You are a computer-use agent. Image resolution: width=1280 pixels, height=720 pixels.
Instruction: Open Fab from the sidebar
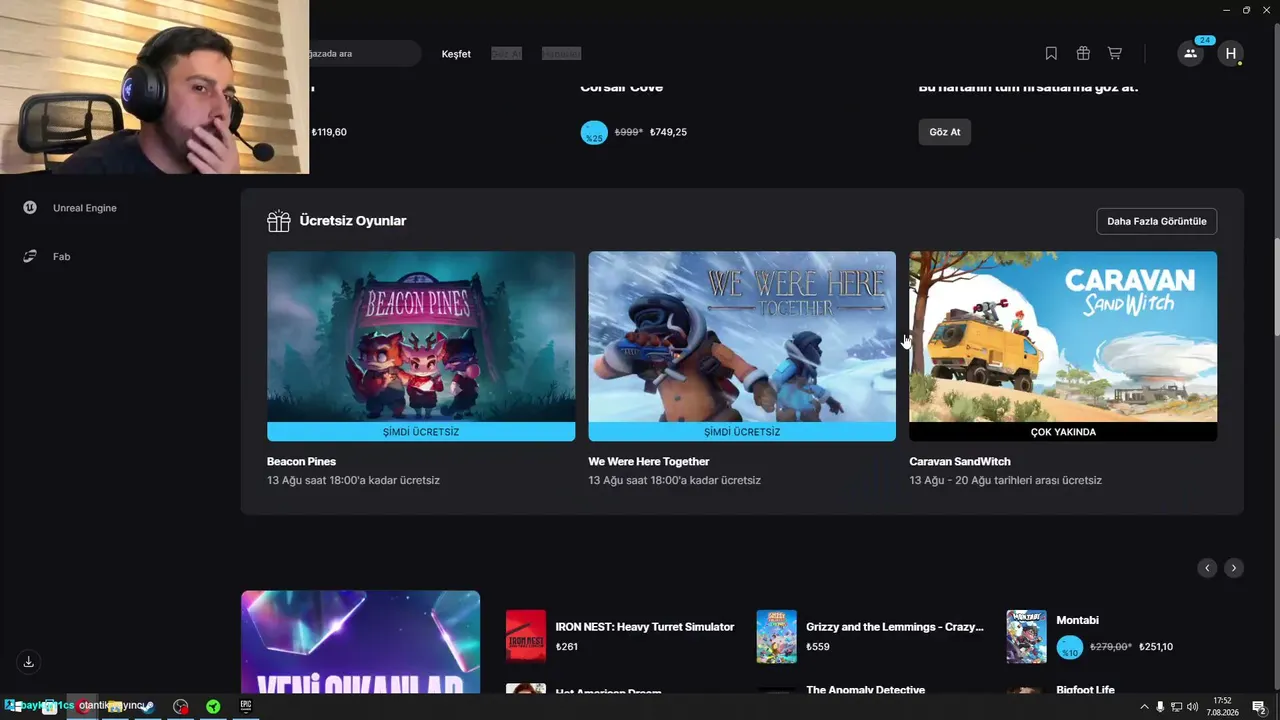(x=61, y=257)
